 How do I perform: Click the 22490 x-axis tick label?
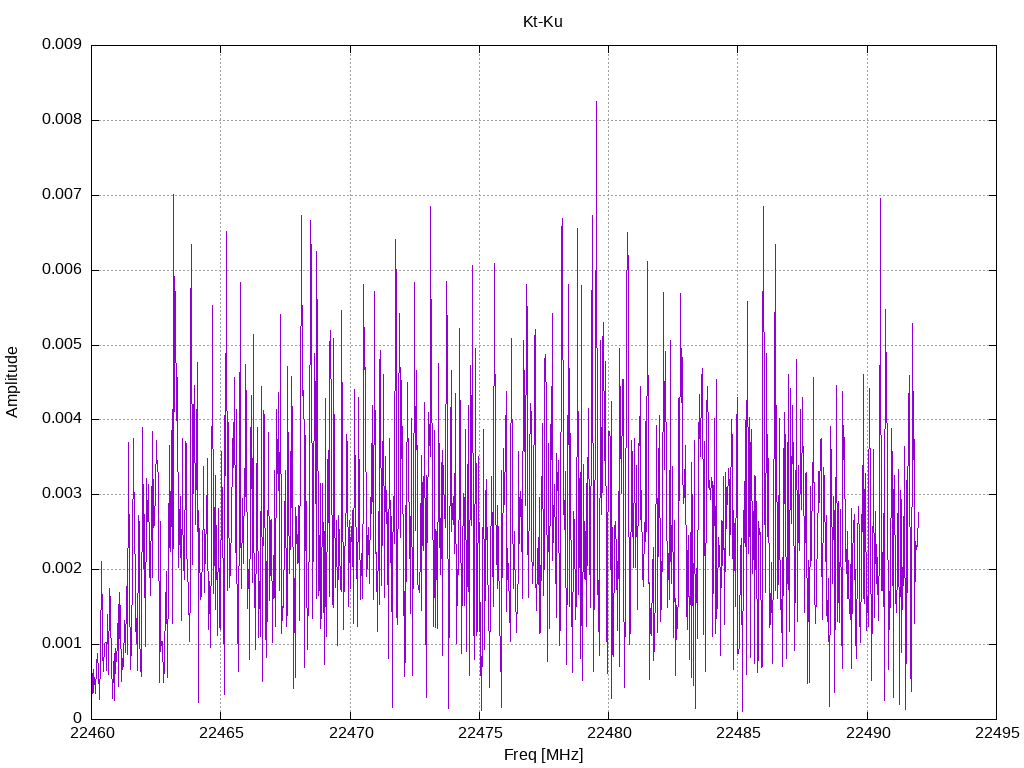[868, 733]
